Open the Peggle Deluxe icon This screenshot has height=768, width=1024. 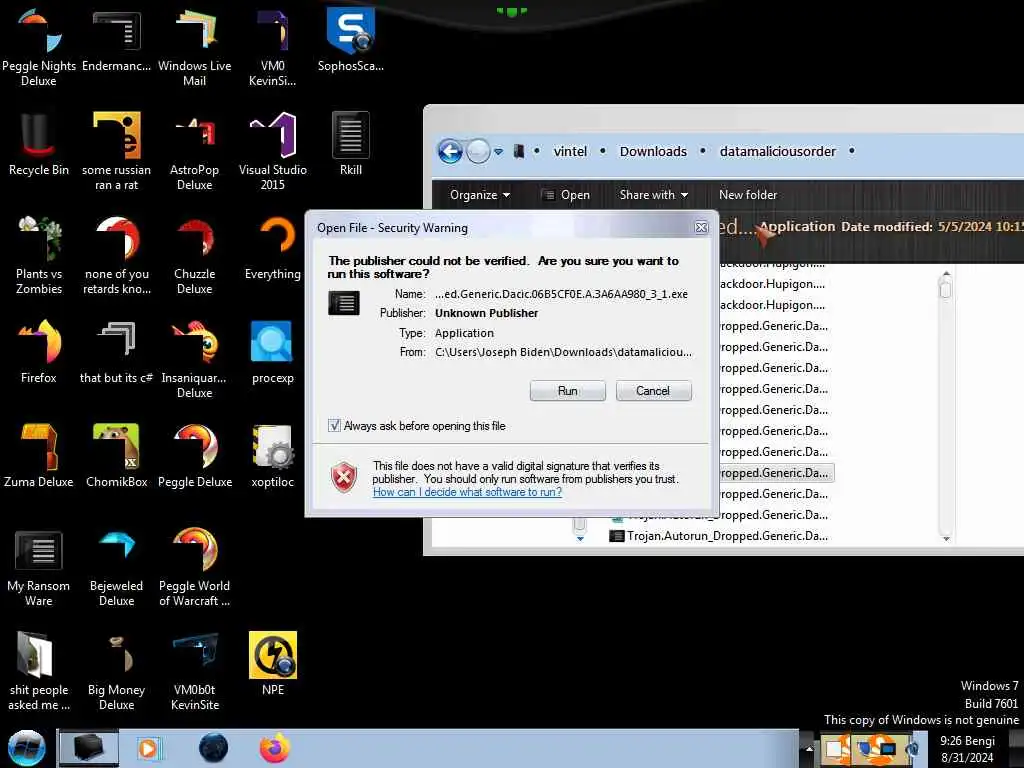tap(195, 456)
